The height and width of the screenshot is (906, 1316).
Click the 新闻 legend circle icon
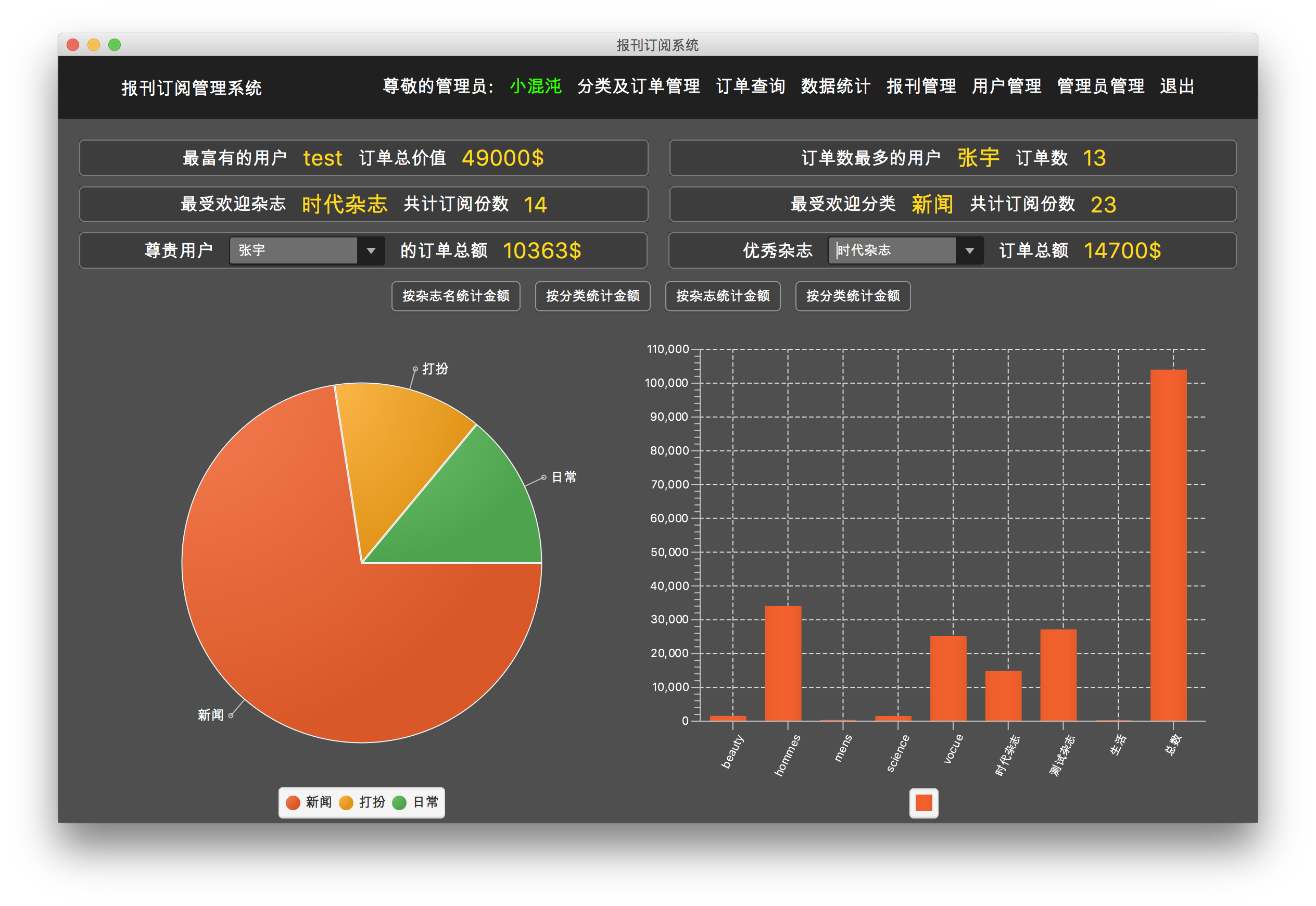[x=293, y=803]
